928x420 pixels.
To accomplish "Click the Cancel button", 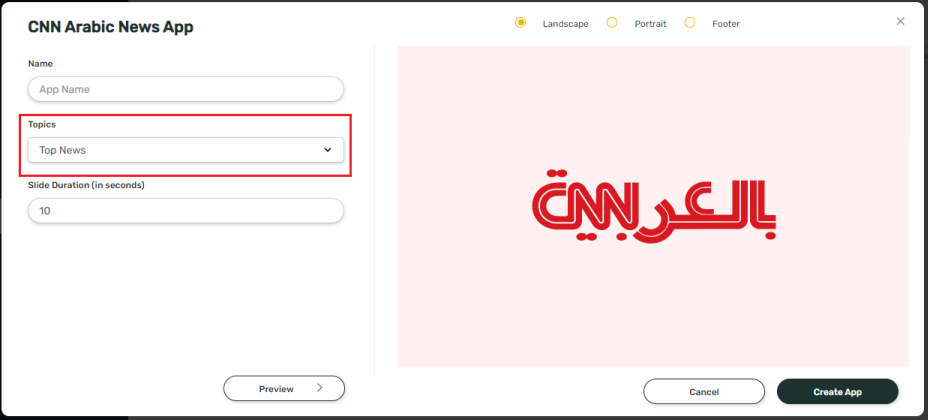I will [704, 392].
